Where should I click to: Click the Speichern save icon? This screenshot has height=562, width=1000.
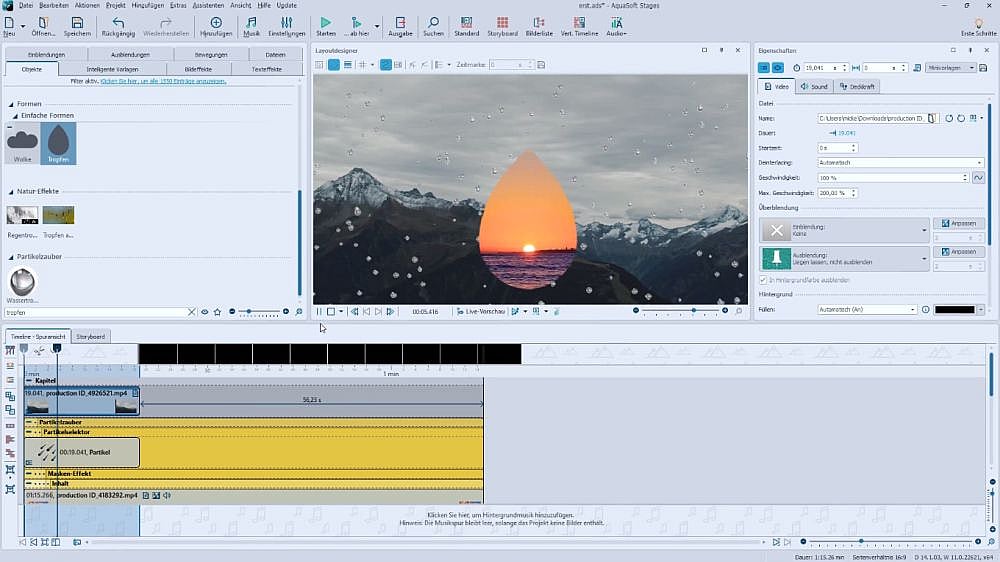77,23
